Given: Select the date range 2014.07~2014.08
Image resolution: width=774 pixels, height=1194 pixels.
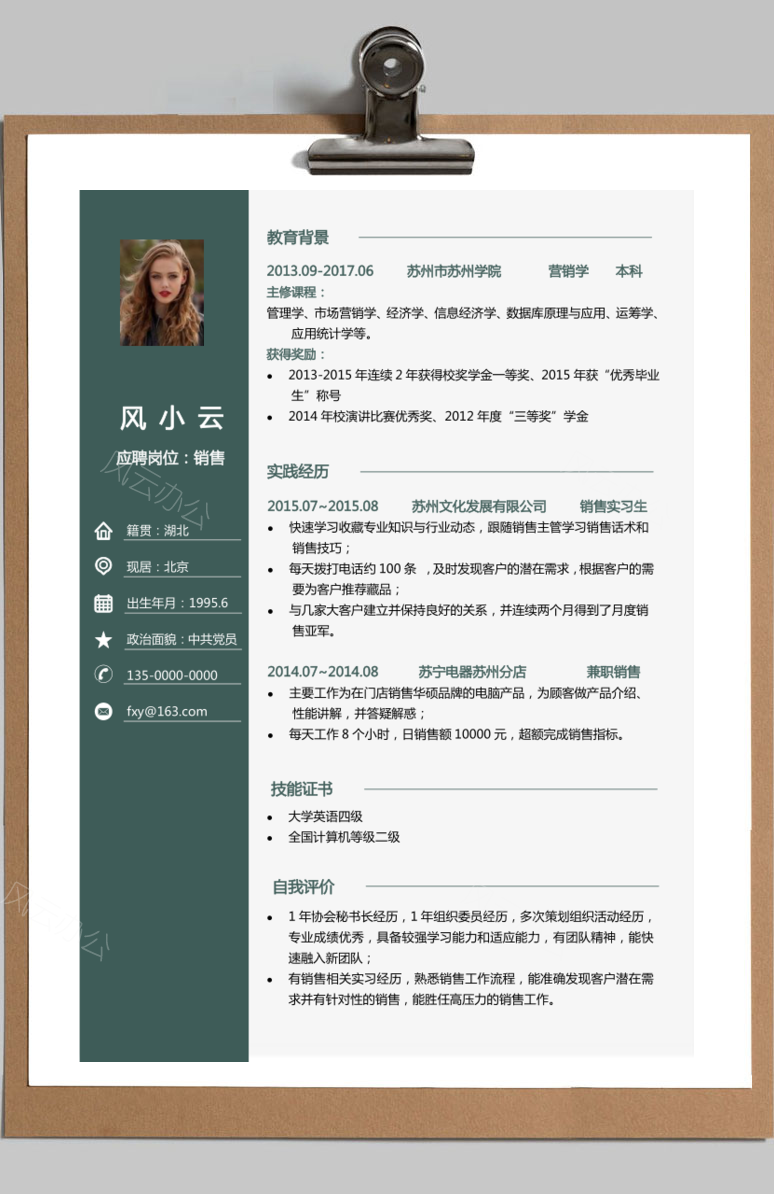Looking at the screenshot, I should (323, 672).
